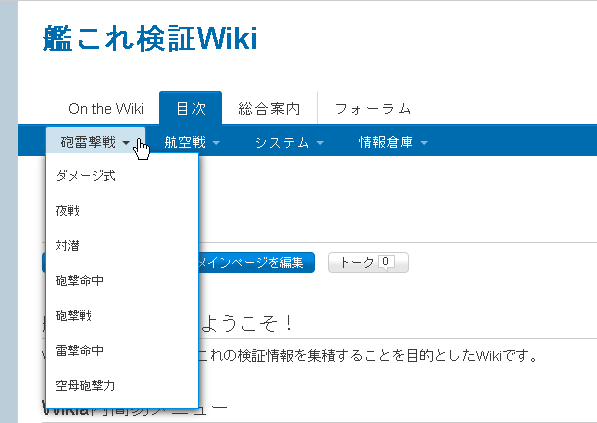Collapse the 砲雷撃戦 dropdown menu
The image size is (597, 423).
(x=95, y=142)
